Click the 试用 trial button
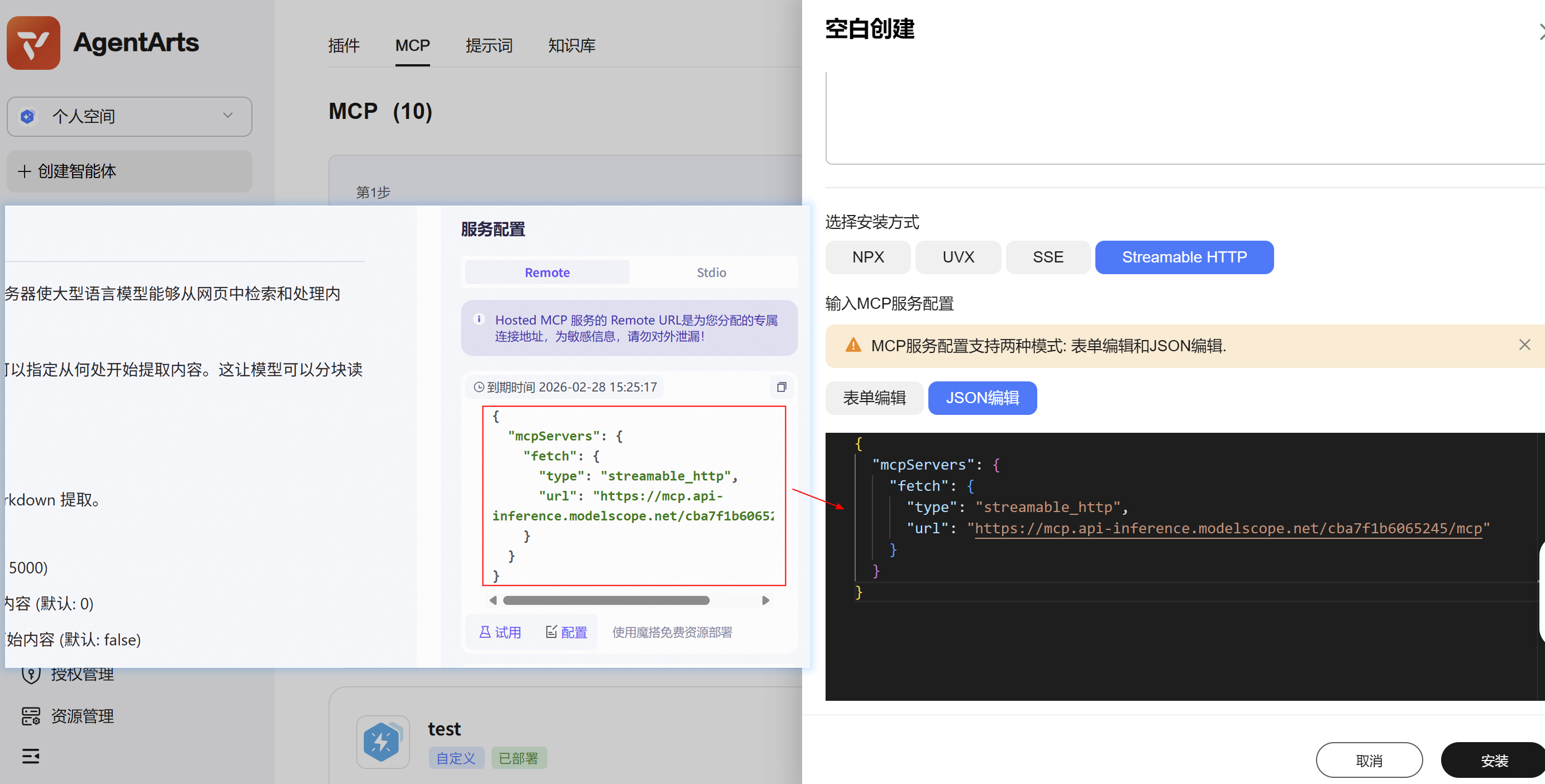Image resolution: width=1545 pixels, height=784 pixels. pyautogui.click(x=500, y=632)
